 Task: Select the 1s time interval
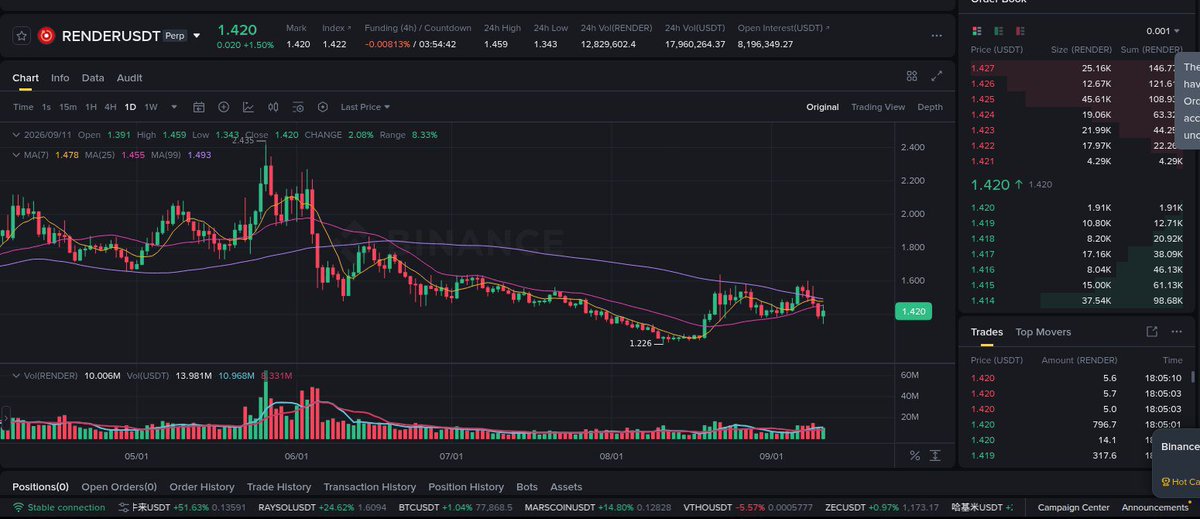click(46, 107)
